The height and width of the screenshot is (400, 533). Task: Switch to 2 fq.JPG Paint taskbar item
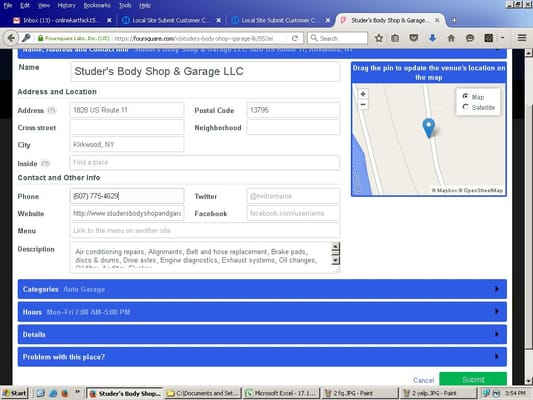360,393
